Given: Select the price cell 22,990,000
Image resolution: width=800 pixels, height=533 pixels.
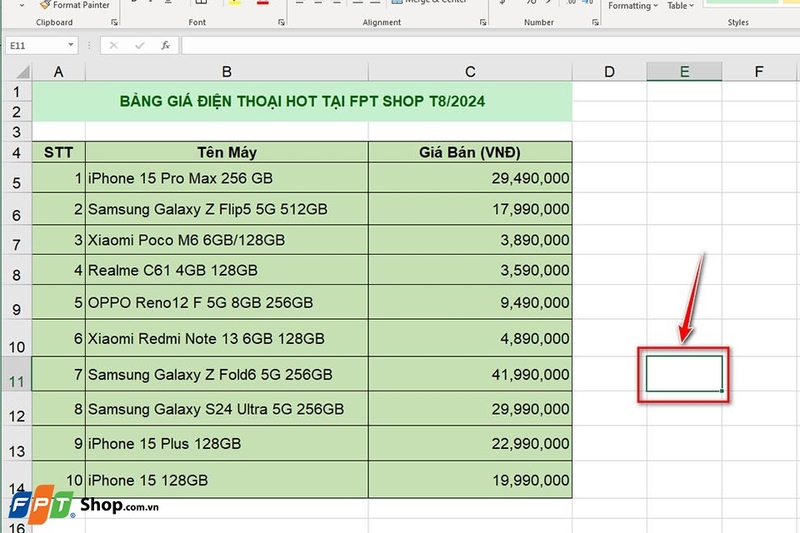Looking at the screenshot, I should (470, 443).
